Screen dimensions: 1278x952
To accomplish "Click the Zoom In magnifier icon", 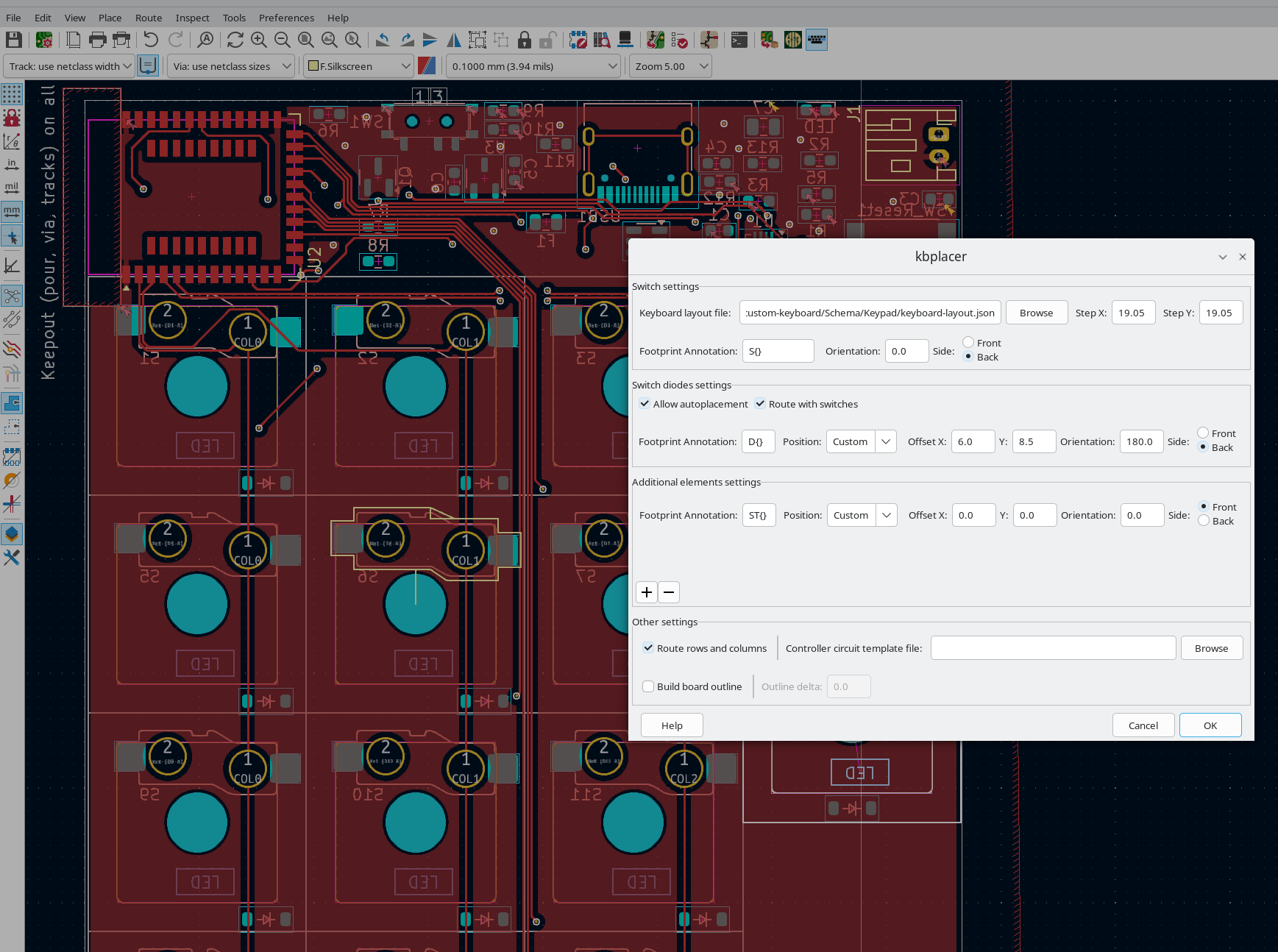I will (x=259, y=40).
